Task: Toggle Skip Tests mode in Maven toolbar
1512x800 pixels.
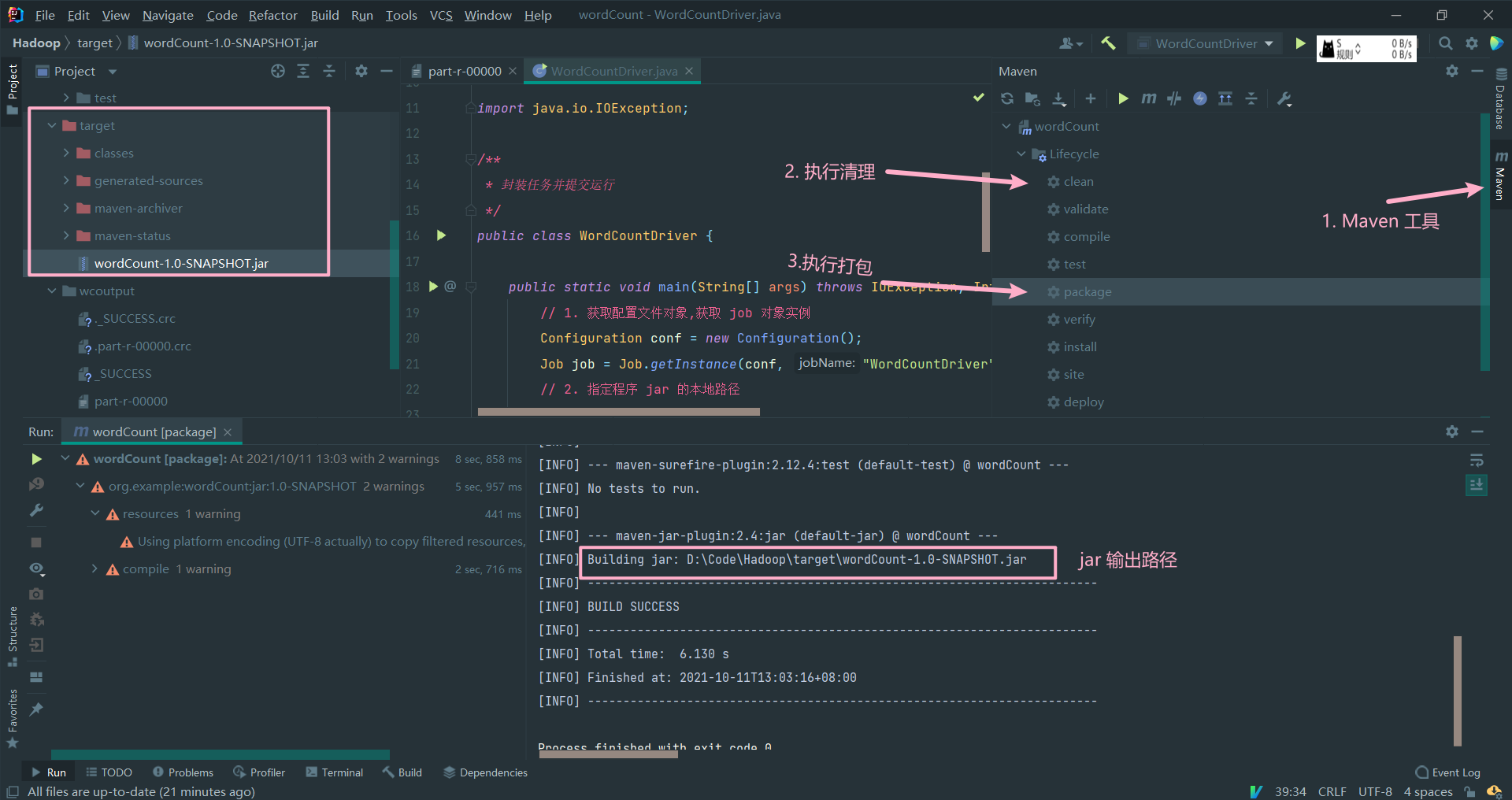Action: pyautogui.click(x=1200, y=98)
